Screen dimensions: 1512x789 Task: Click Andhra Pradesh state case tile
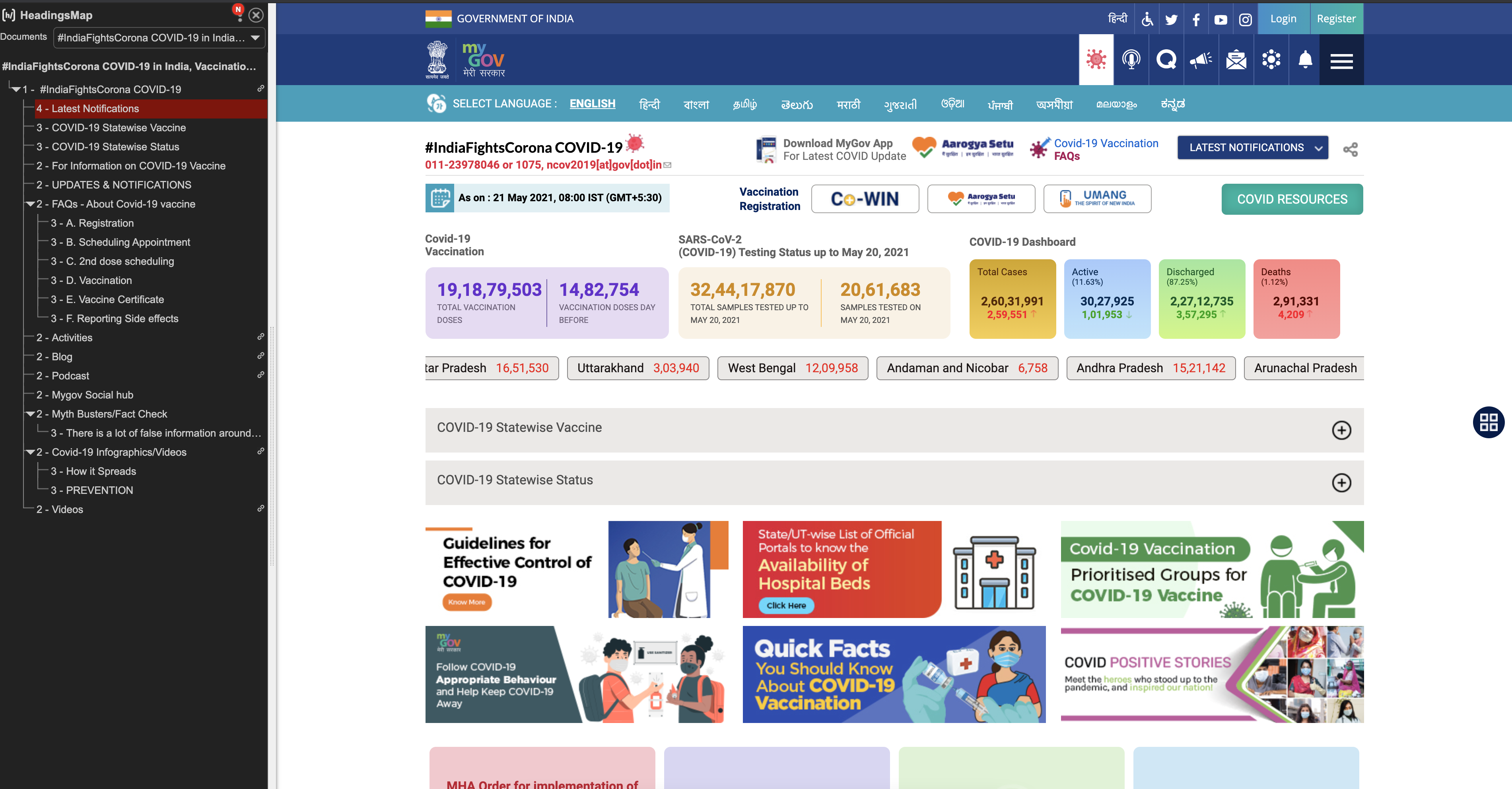(1151, 368)
